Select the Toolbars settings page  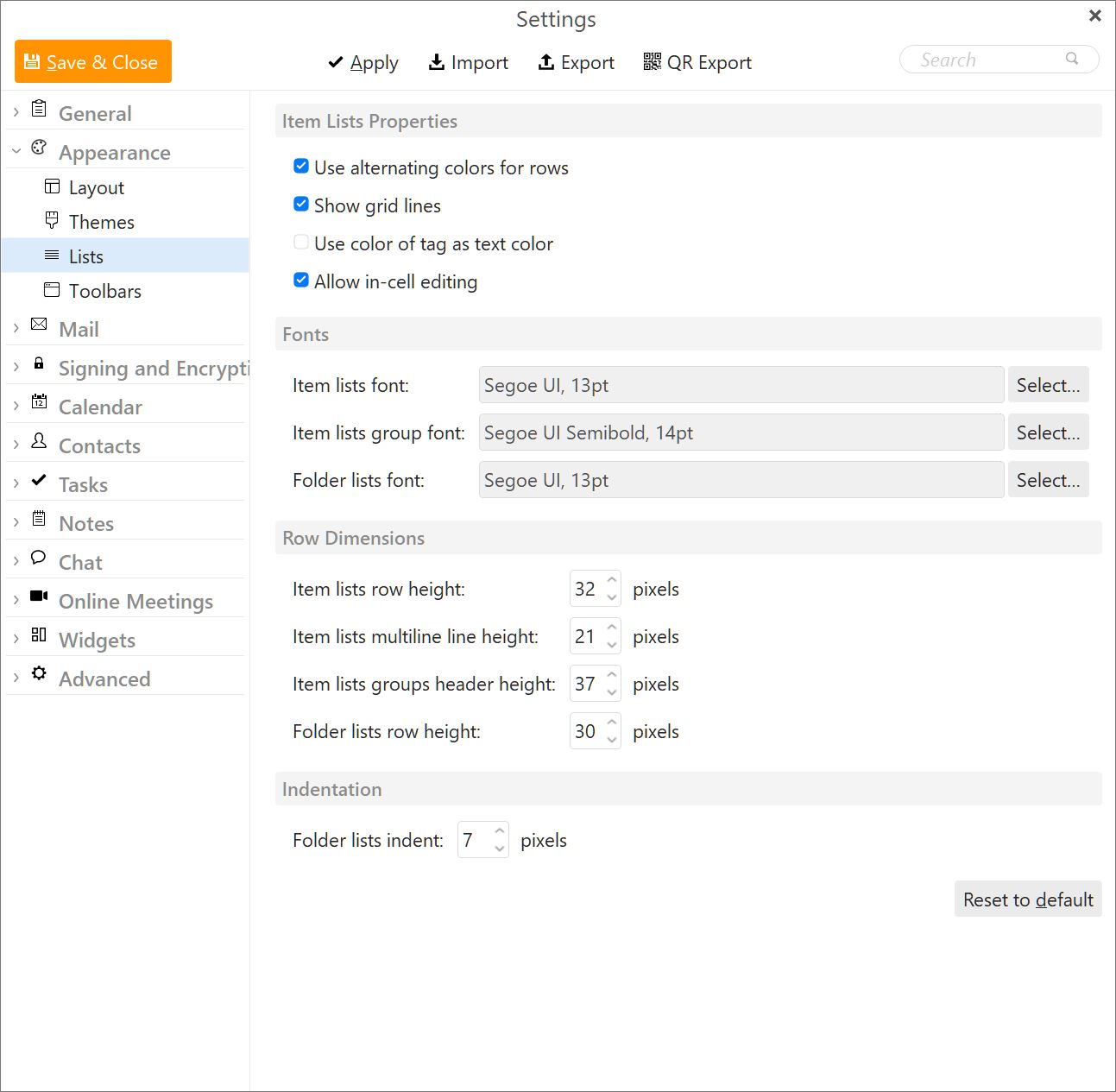click(x=125, y=290)
